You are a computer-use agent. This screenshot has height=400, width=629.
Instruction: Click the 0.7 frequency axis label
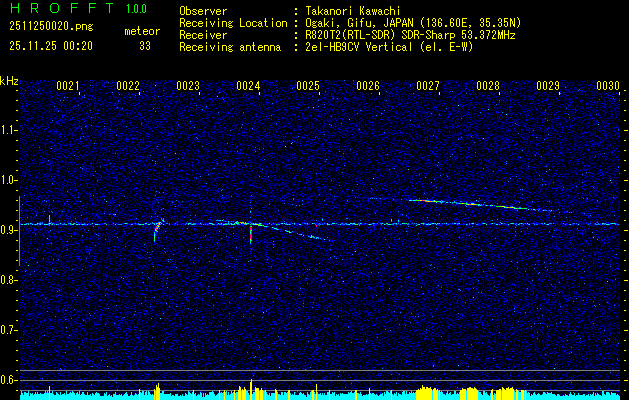8,330
